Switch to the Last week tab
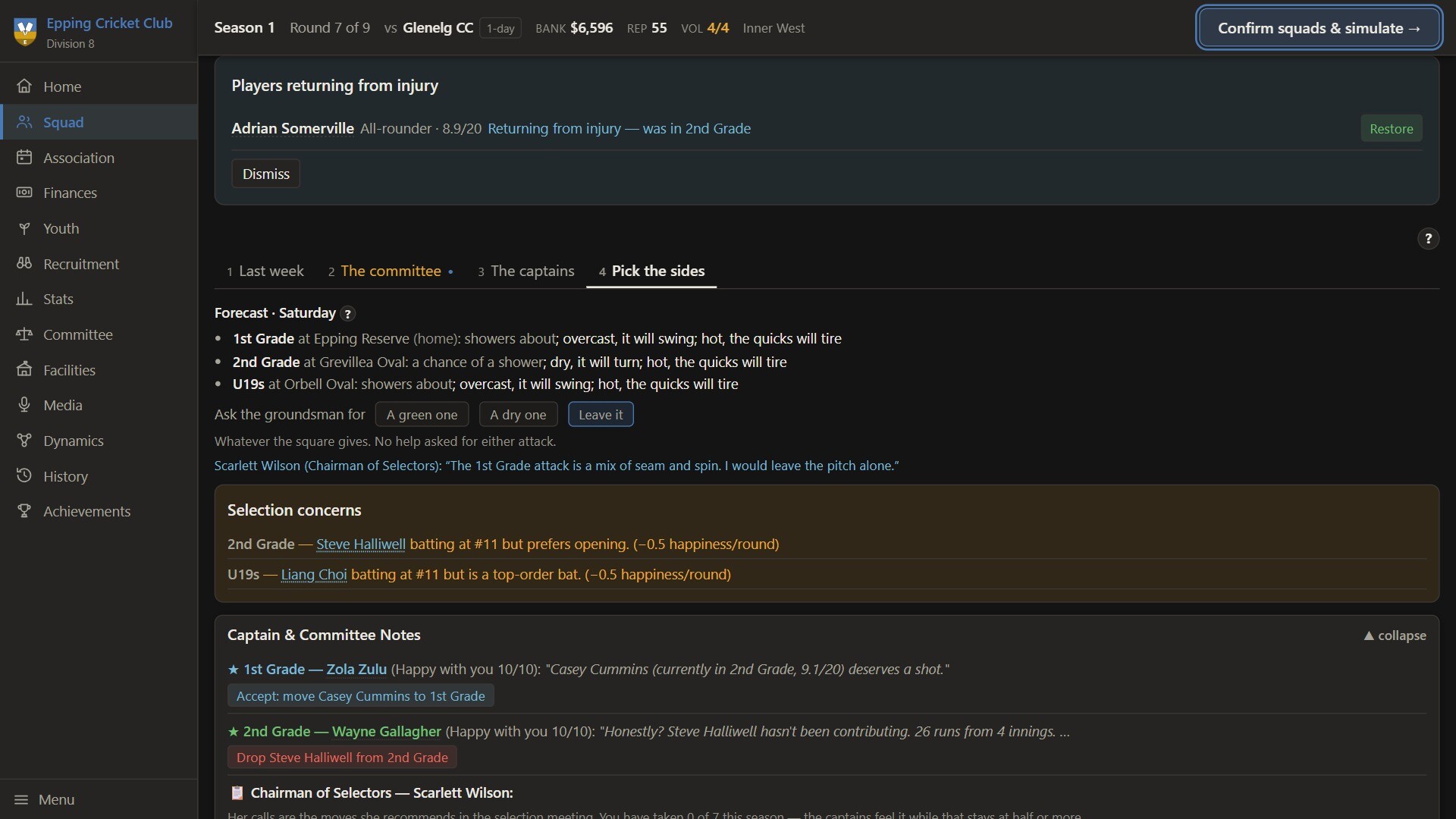The width and height of the screenshot is (1456, 819). point(265,271)
